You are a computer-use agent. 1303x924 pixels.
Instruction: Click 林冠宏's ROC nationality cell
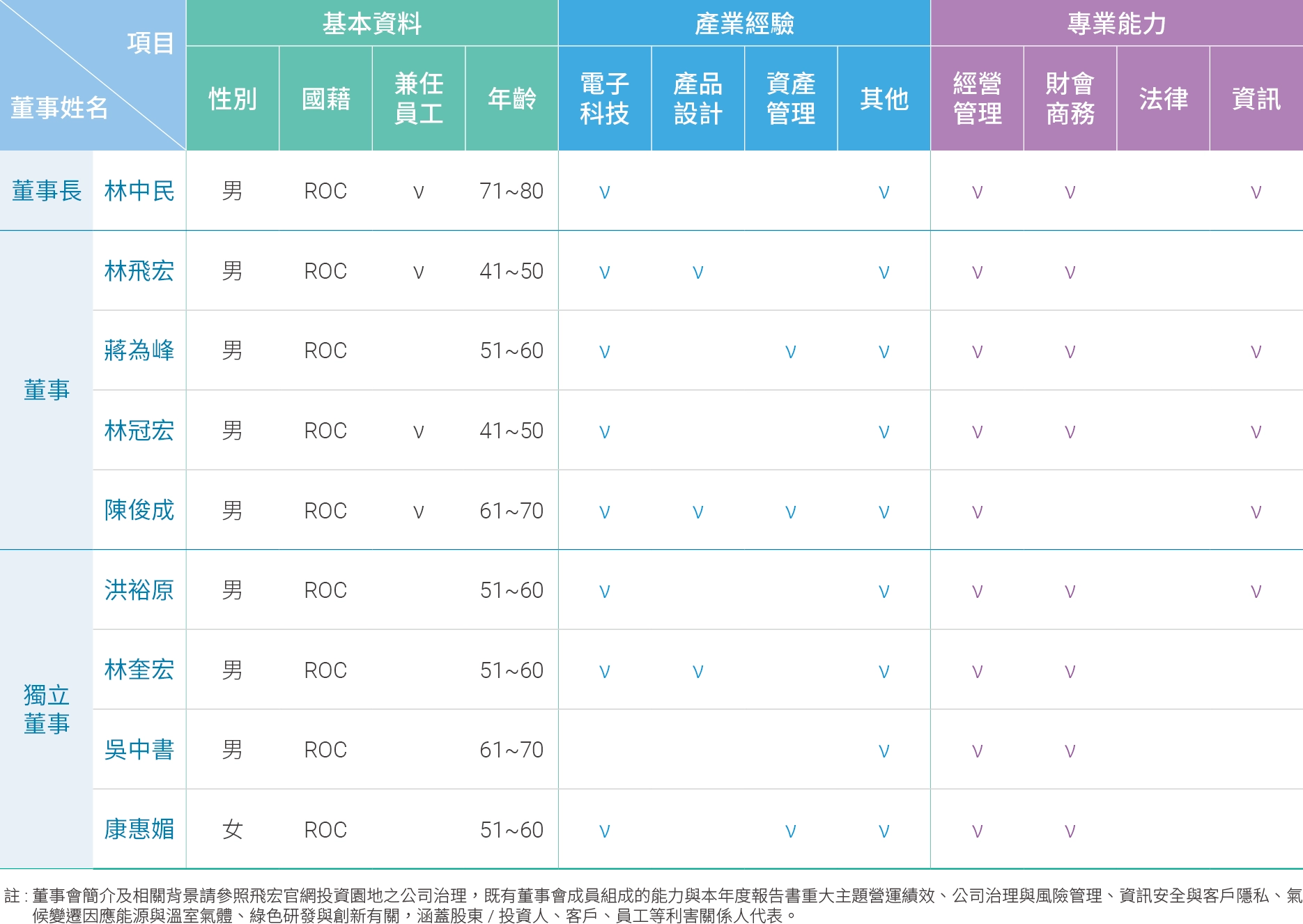click(325, 431)
